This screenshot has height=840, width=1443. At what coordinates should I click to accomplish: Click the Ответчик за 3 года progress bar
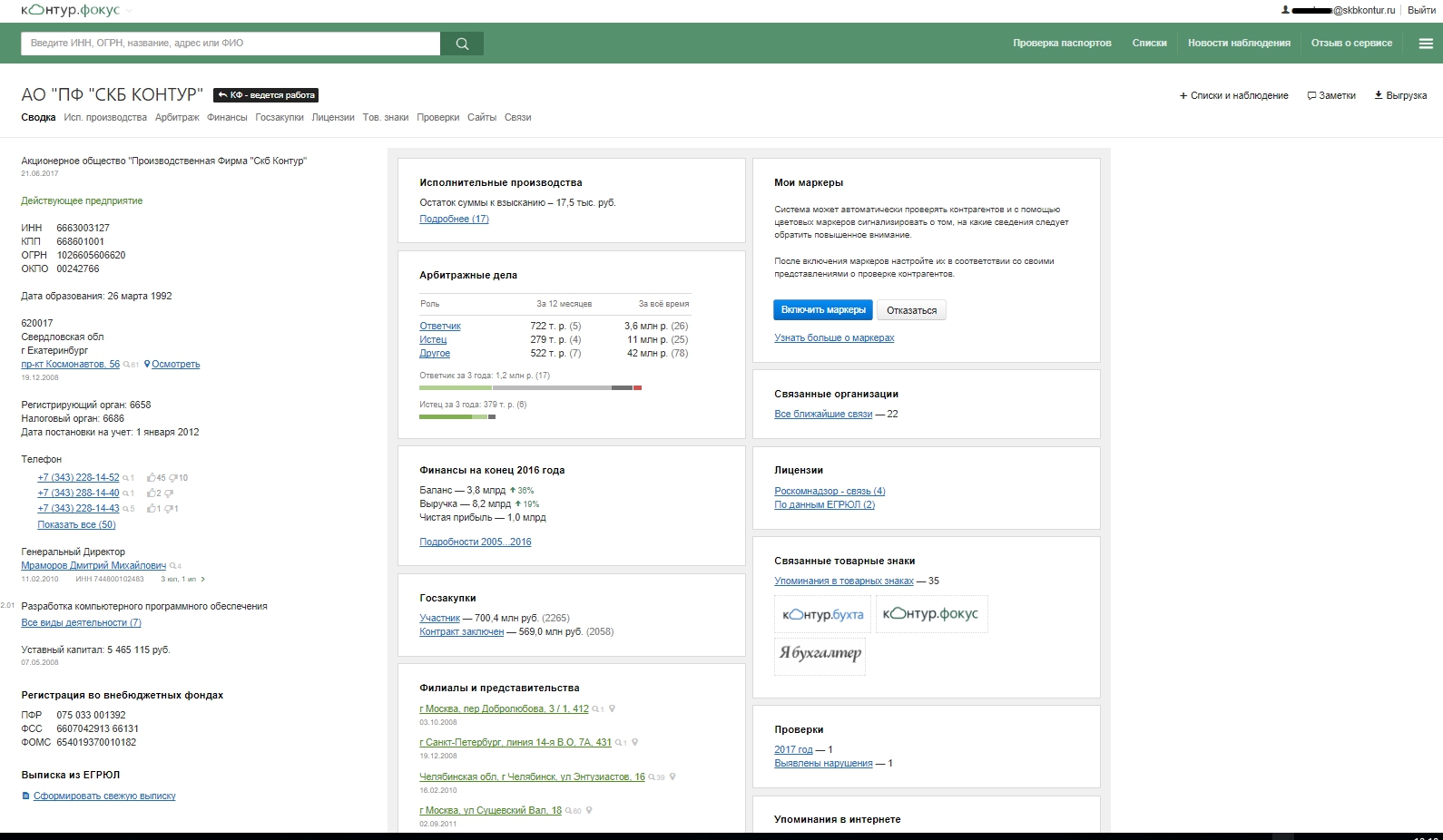[530, 387]
